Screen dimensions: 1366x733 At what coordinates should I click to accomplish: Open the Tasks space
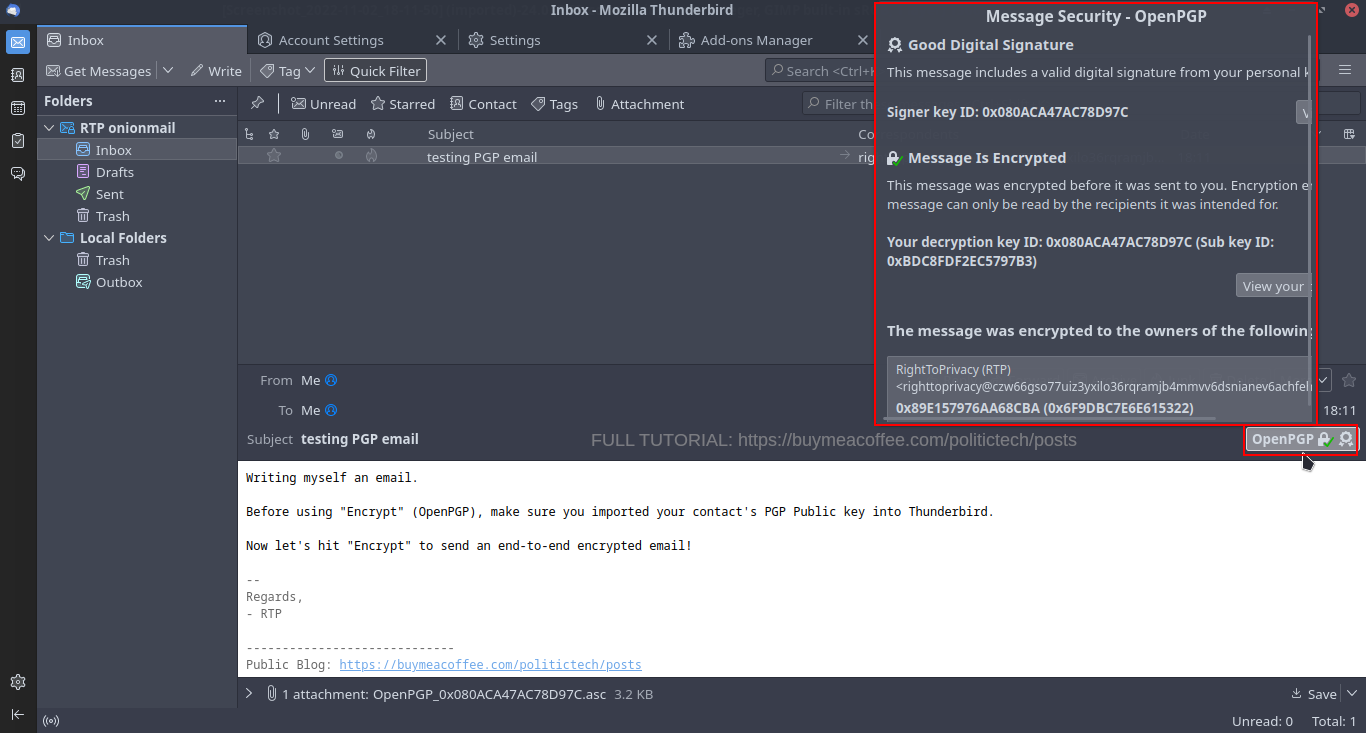(x=18, y=141)
